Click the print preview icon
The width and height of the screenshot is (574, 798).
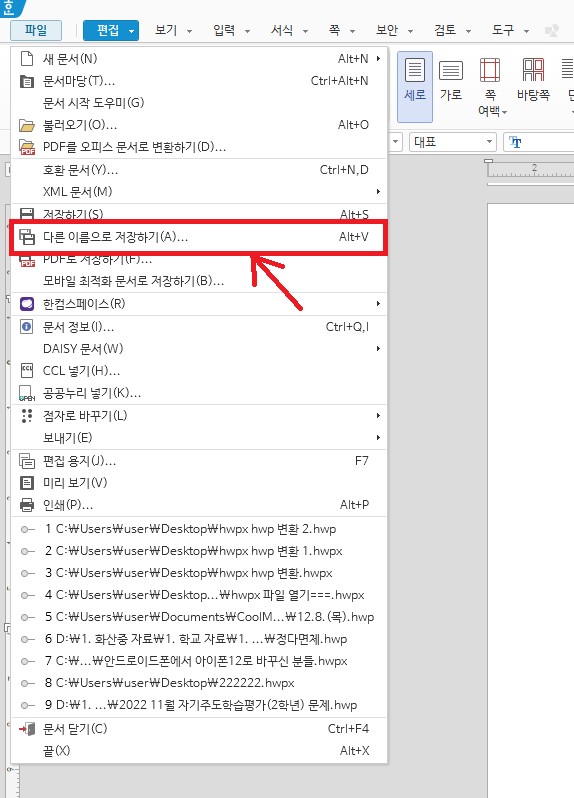[x=26, y=482]
